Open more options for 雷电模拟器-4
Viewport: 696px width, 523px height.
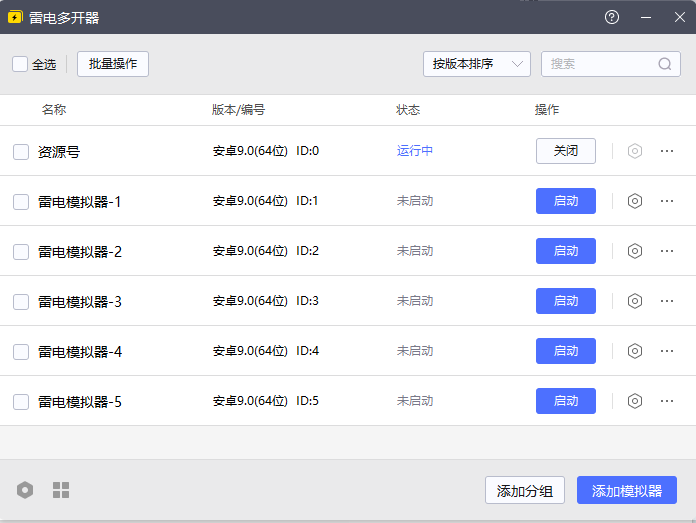(667, 351)
